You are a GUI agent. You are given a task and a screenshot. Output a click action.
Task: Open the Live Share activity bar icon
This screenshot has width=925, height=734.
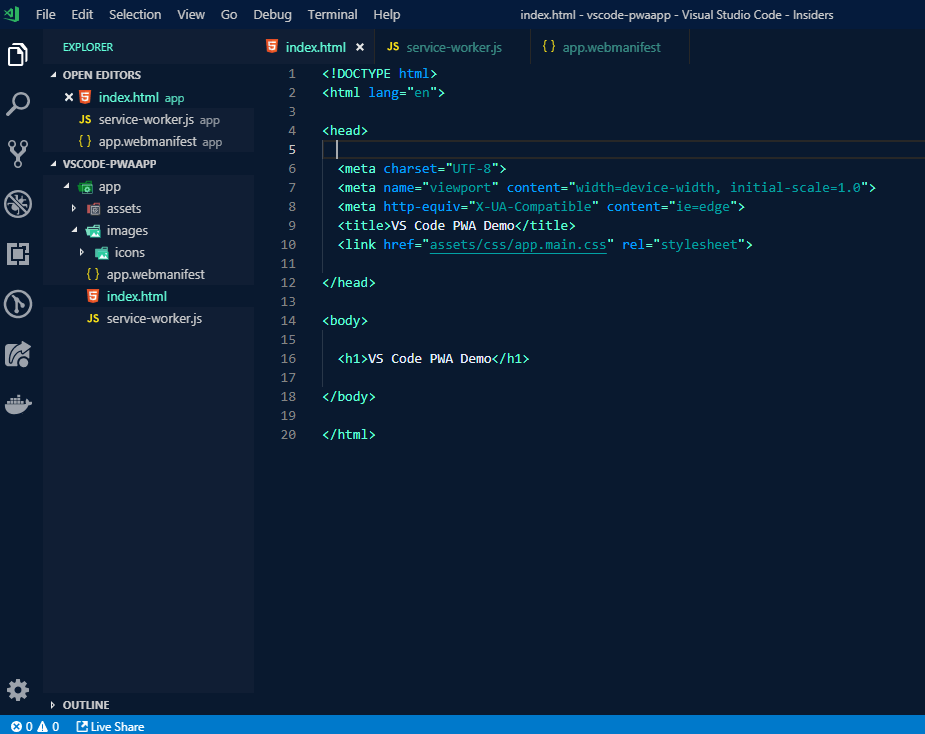tap(18, 355)
